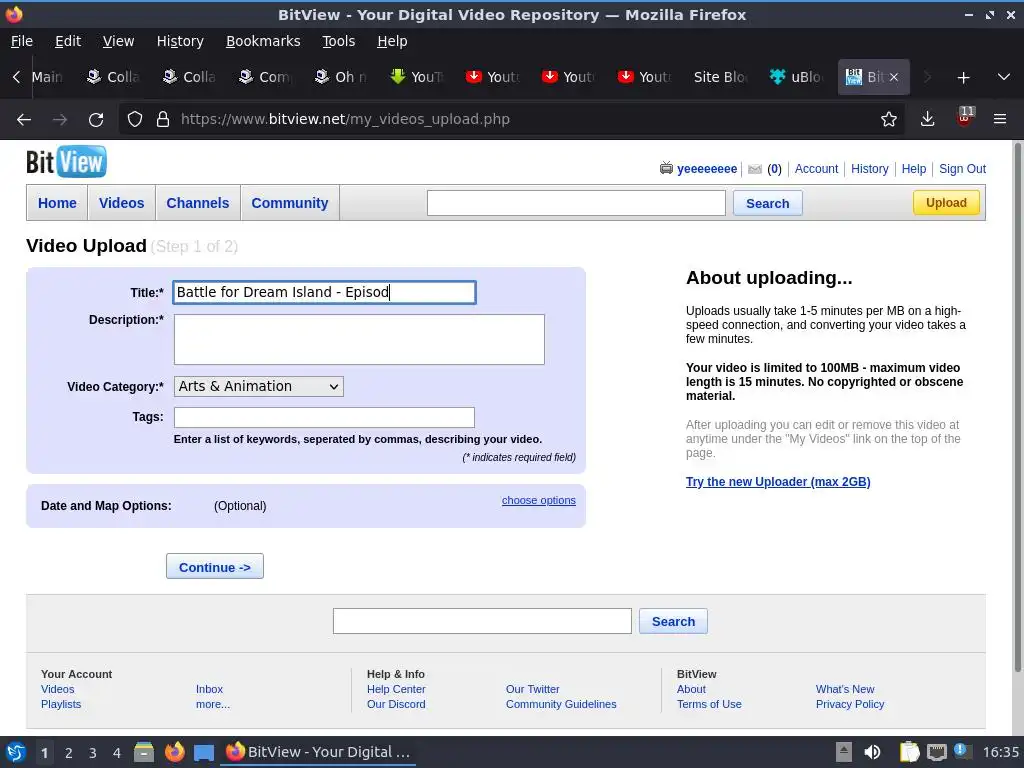Open the yeeeeeeee username link

click(707, 169)
